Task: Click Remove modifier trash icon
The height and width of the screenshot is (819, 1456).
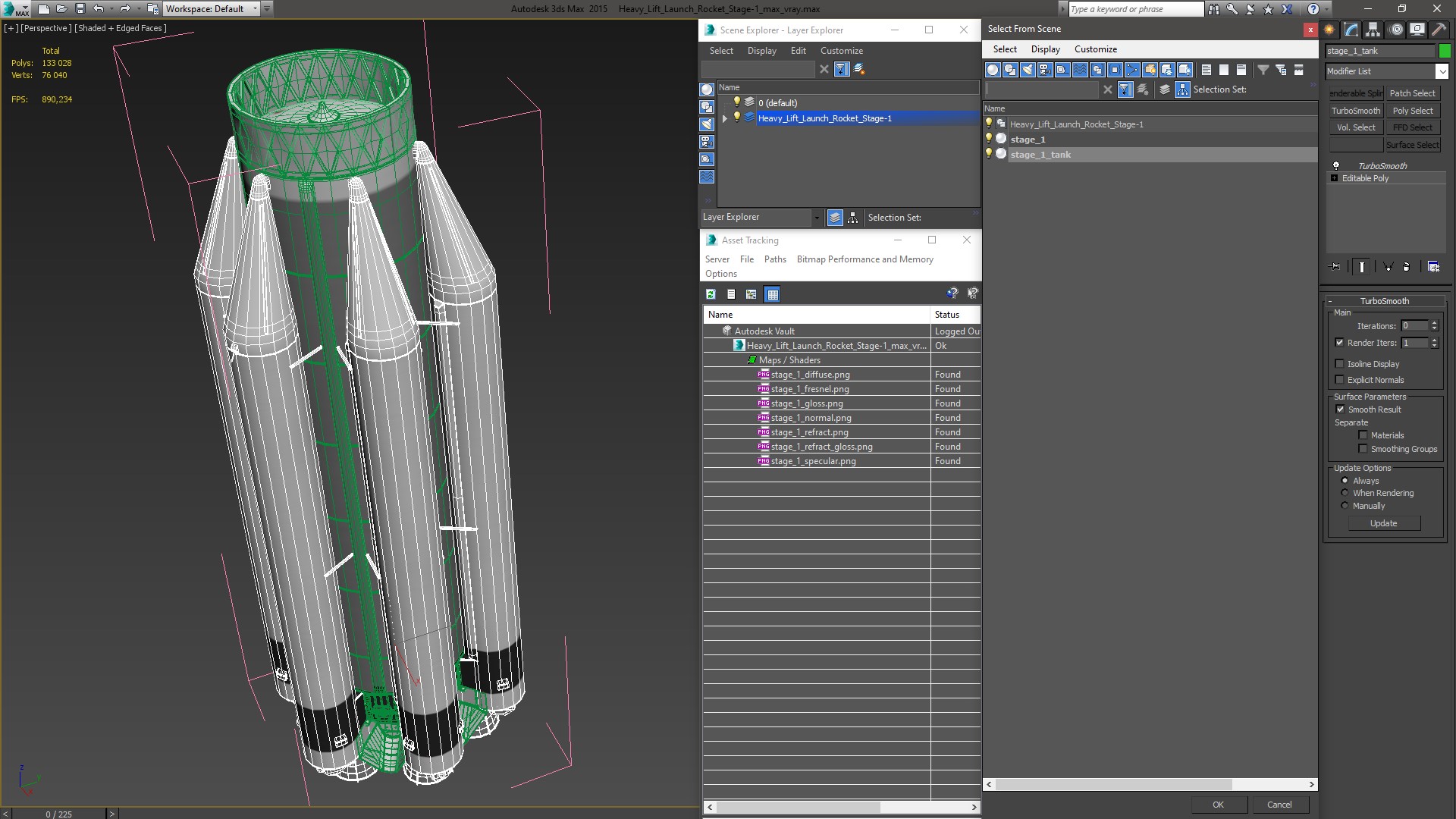Action: 1406,267
